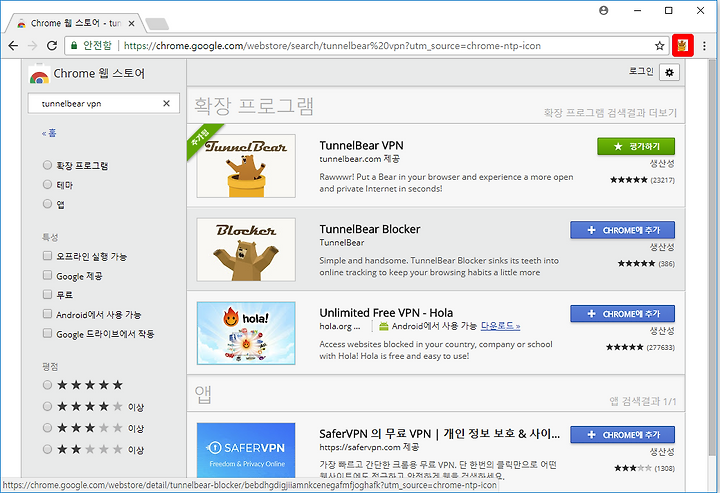720x493 pixels.
Task: Click the TunnelBear VPN star rating (23217)
Action: click(642, 180)
